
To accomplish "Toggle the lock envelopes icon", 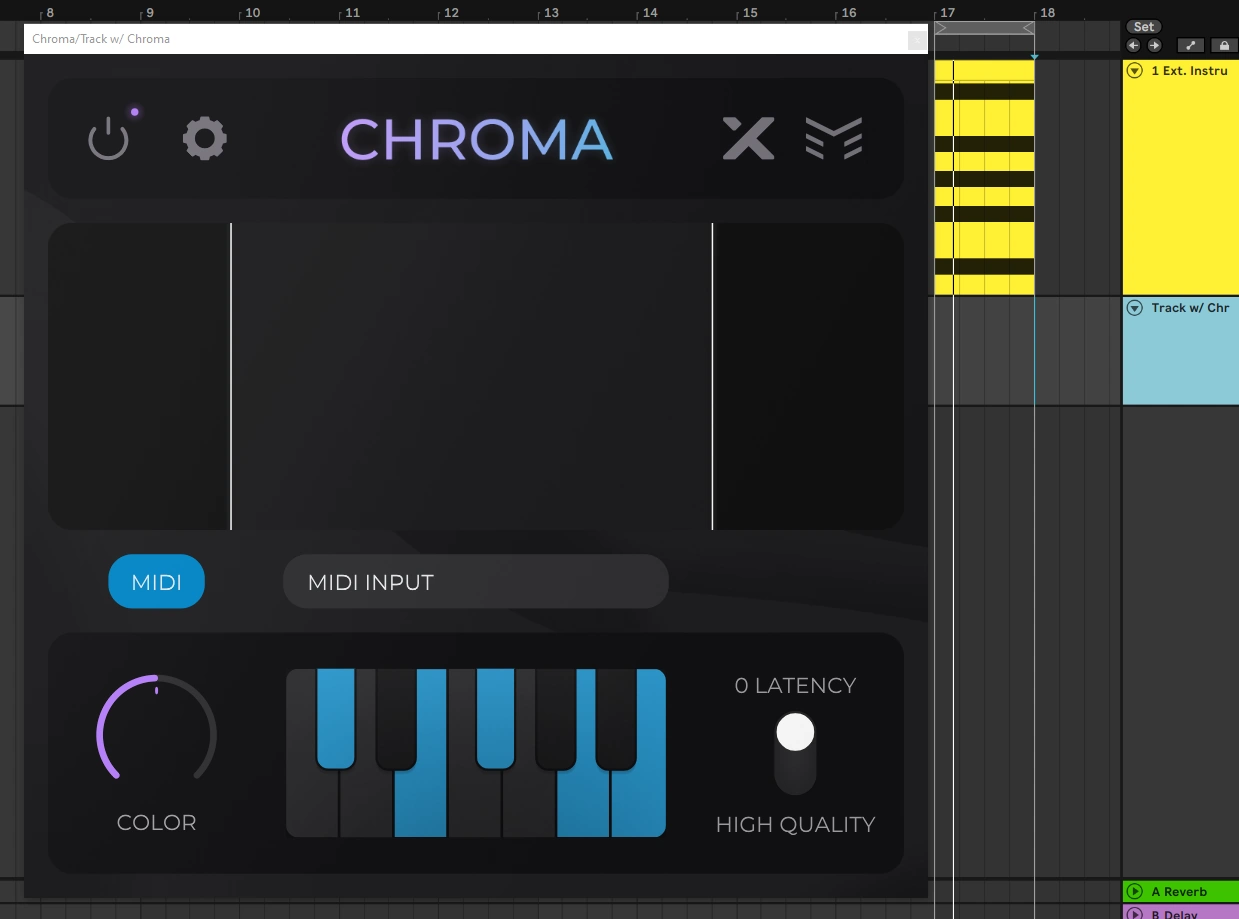I will pyautogui.click(x=1223, y=45).
